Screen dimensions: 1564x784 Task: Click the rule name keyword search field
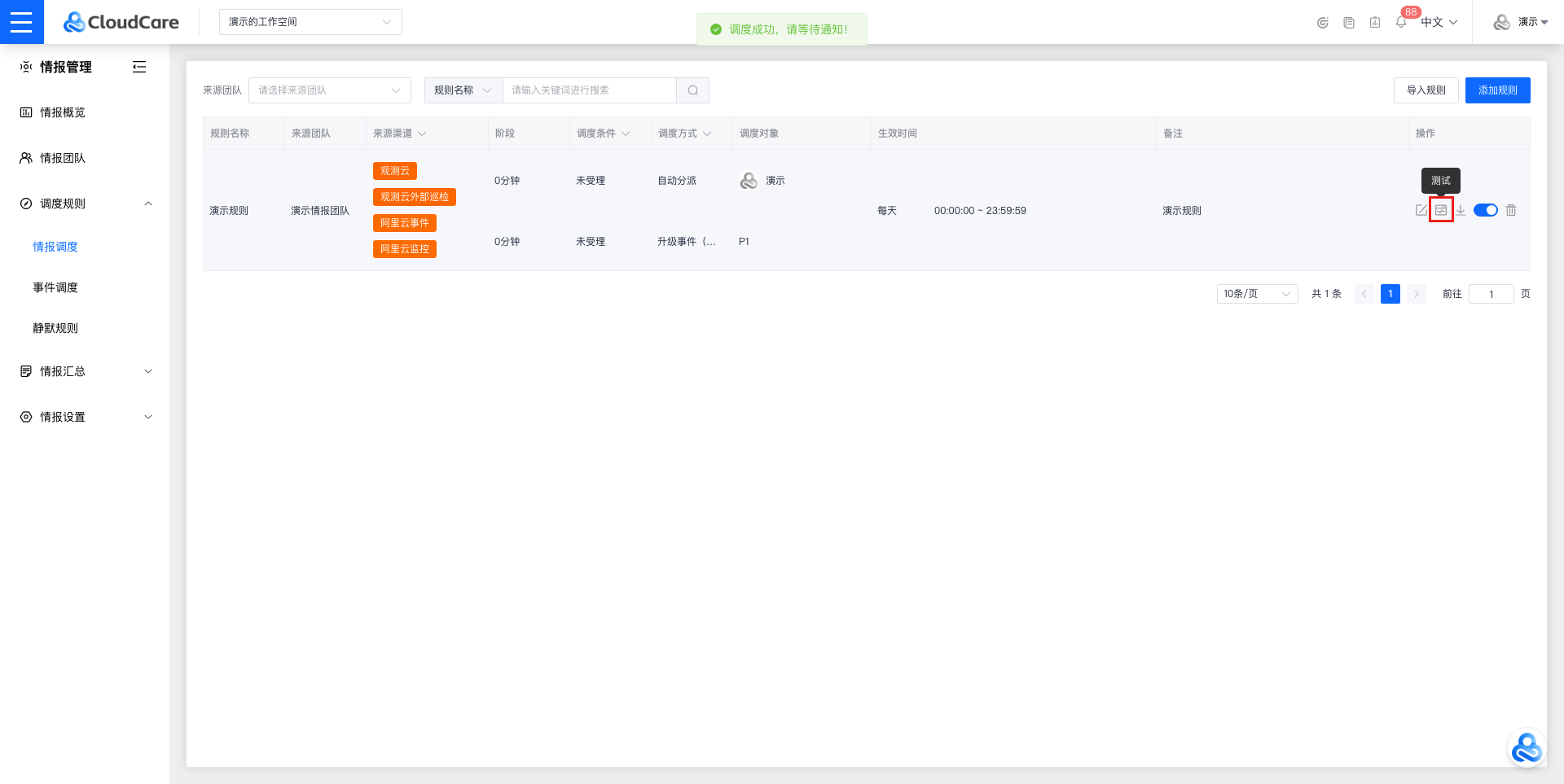pyautogui.click(x=589, y=90)
